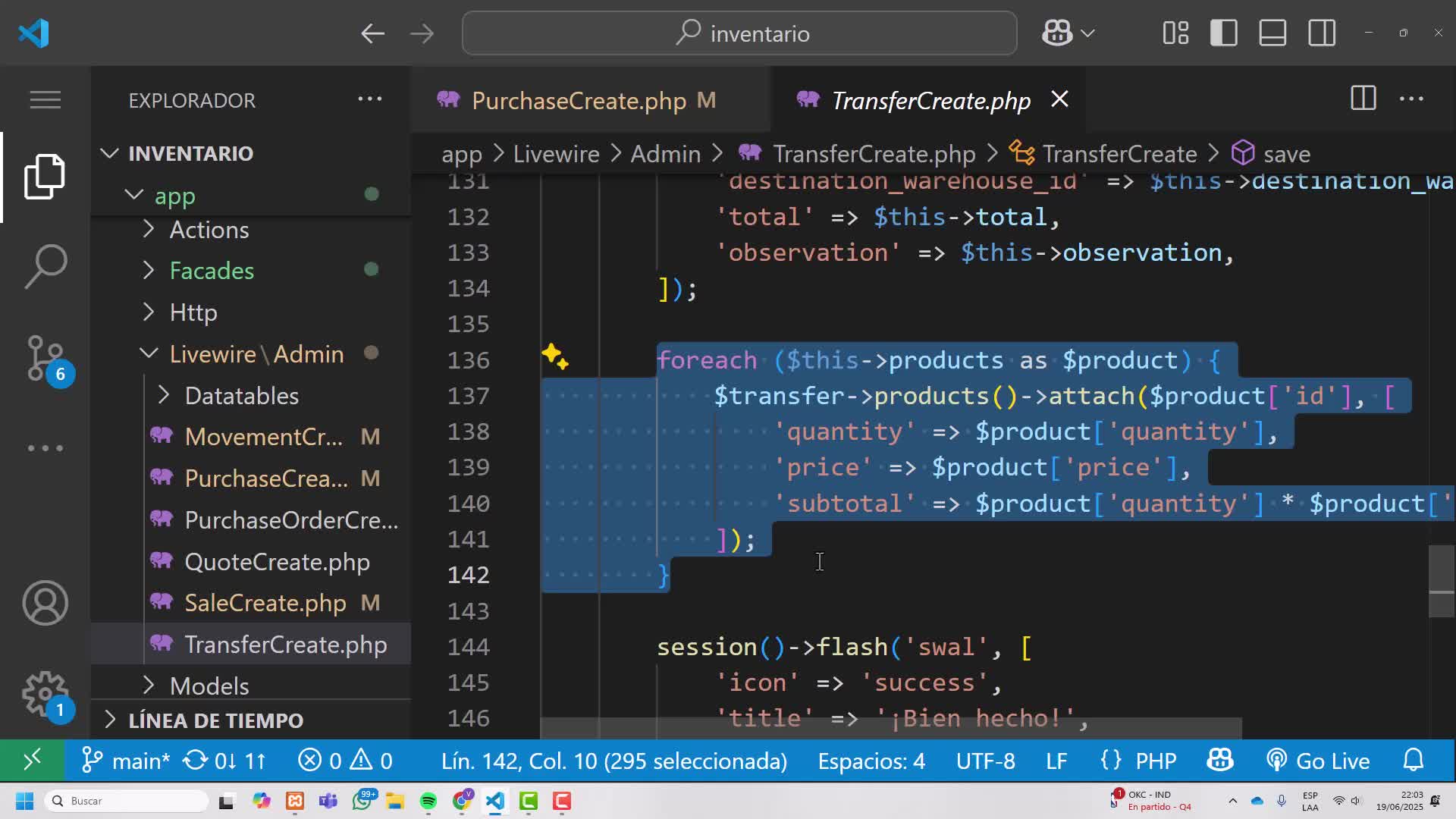Click the TransferCreate.php breadcrumb file segment
The height and width of the screenshot is (819, 1456).
[857, 154]
